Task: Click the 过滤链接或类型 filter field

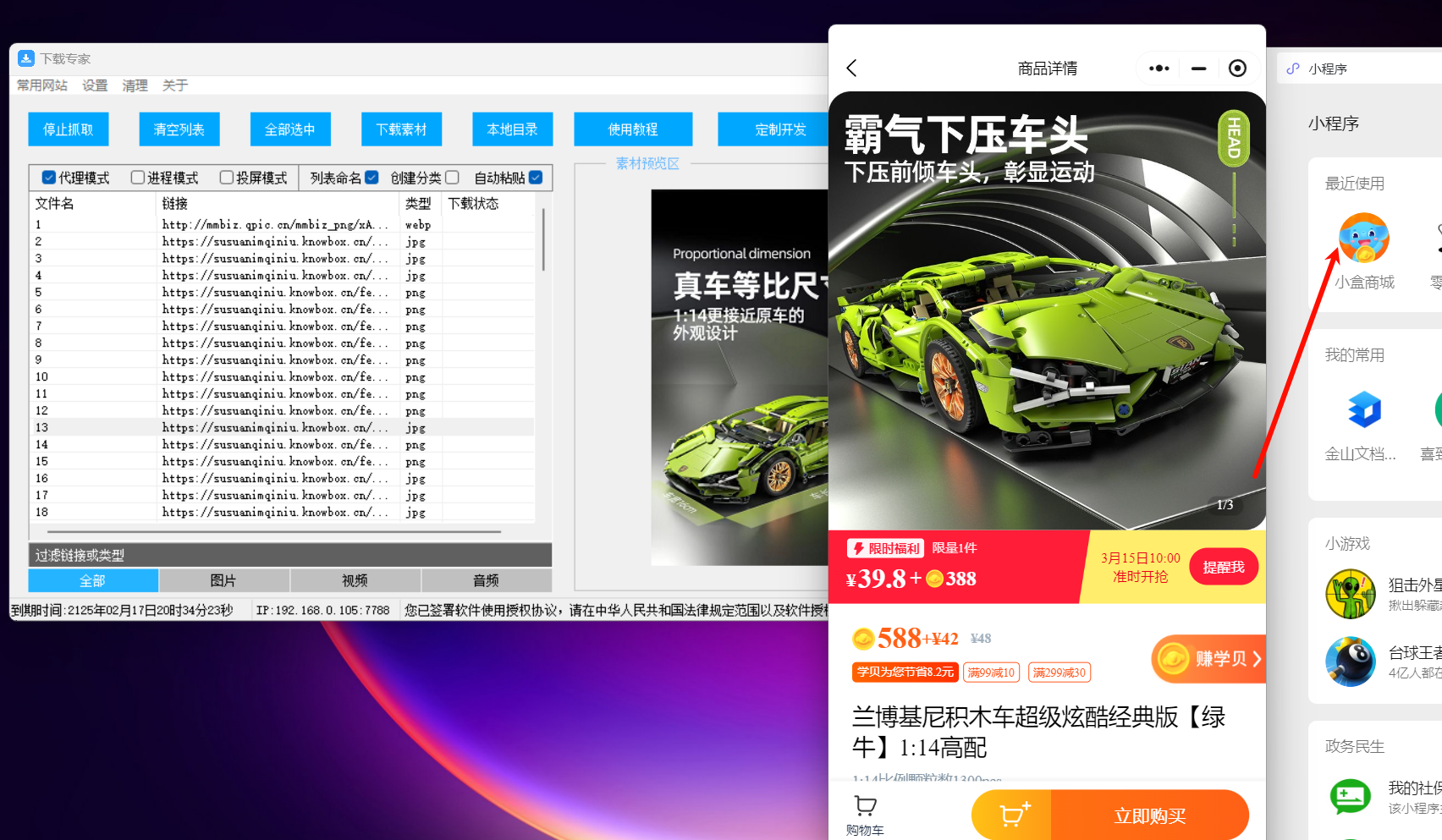Action: pos(290,556)
